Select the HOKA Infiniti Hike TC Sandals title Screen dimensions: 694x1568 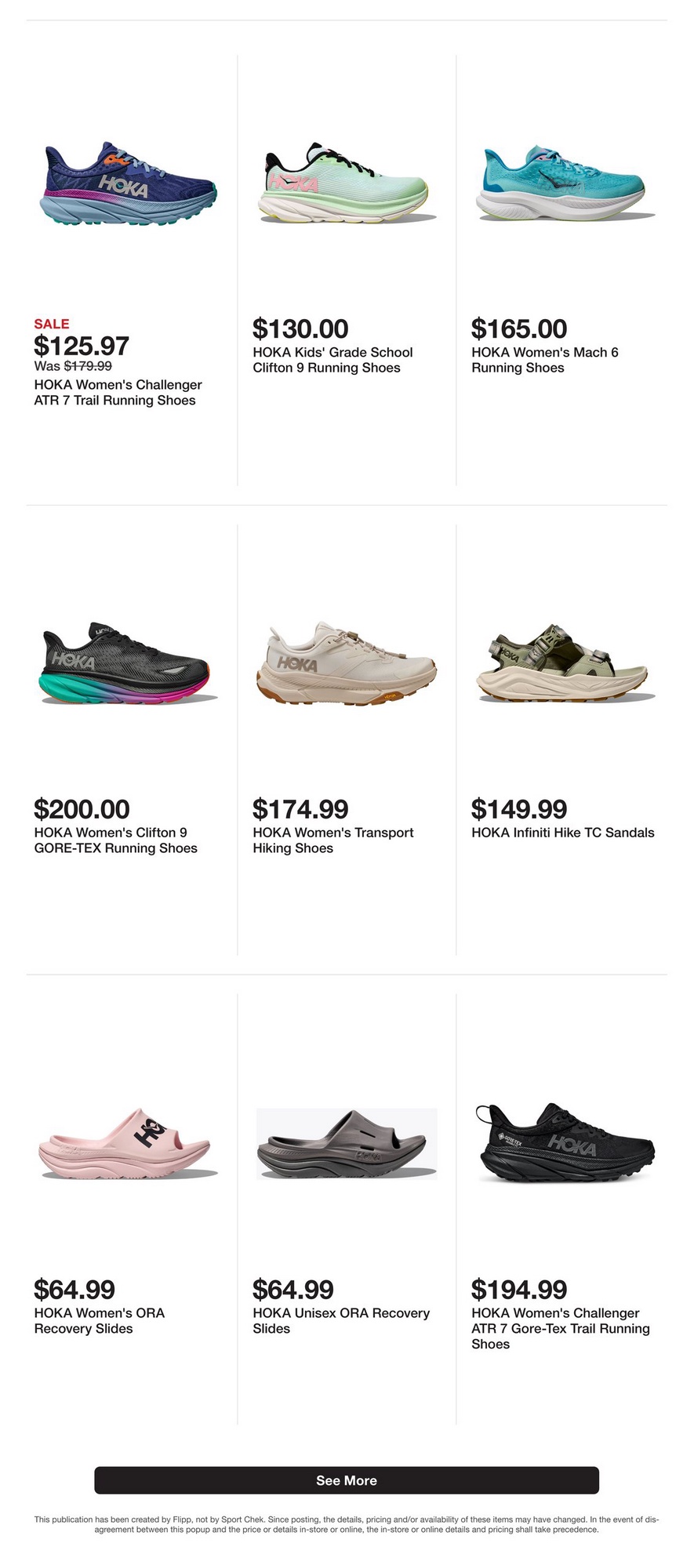pos(563,833)
